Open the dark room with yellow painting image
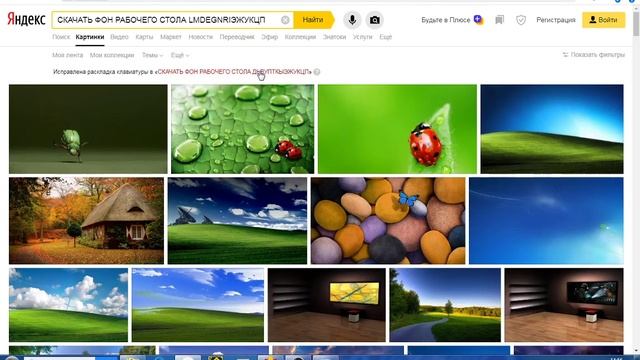The height and width of the screenshot is (360, 640). tap(327, 305)
